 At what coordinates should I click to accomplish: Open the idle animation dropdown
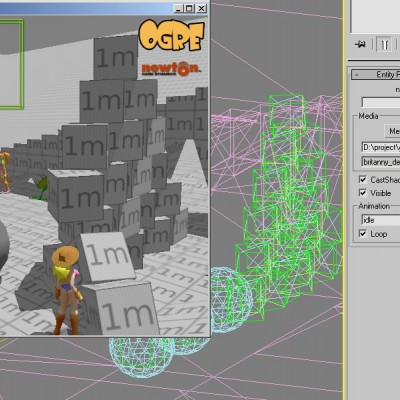[381, 220]
